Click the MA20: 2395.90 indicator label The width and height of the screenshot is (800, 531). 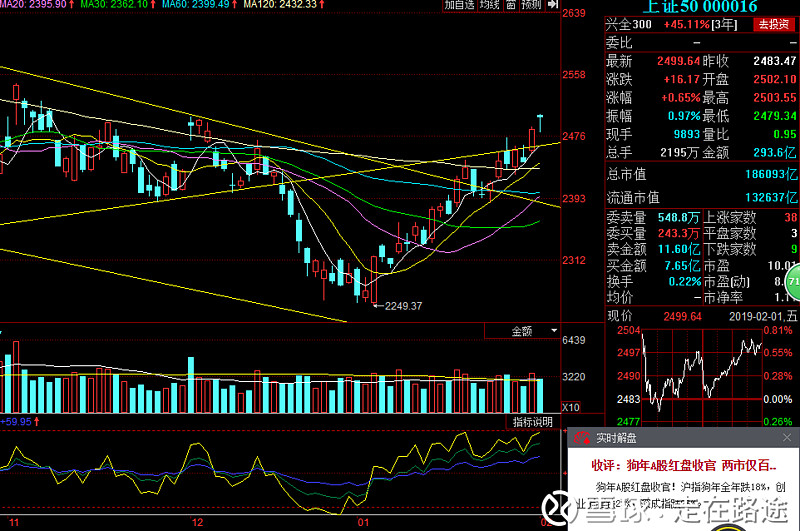pos(33,4)
